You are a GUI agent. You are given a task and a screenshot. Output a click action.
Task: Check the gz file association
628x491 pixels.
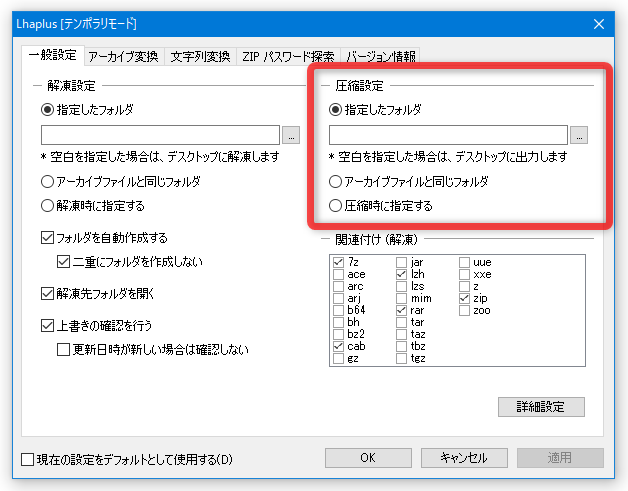click(338, 358)
